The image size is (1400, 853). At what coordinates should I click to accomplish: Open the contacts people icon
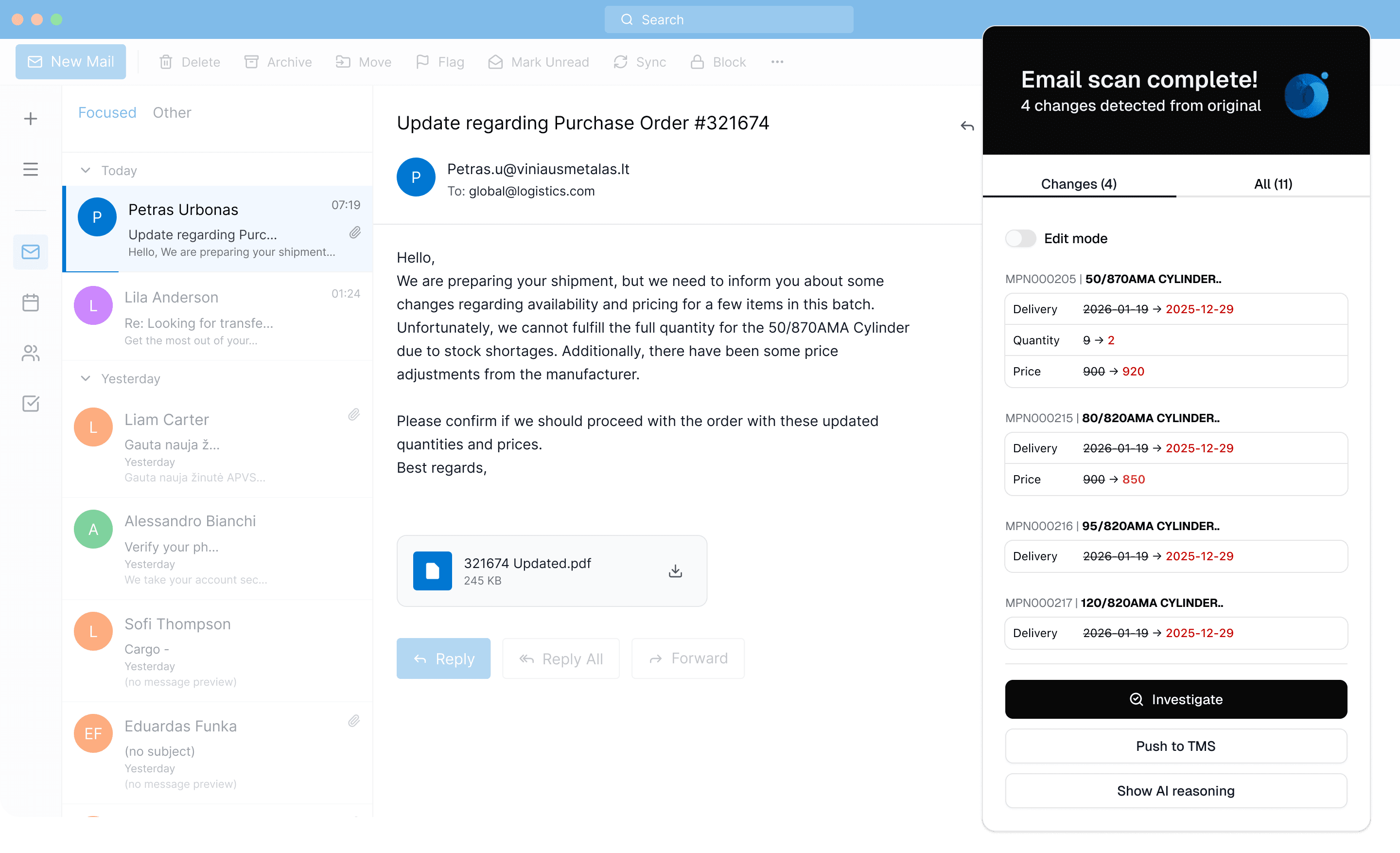click(31, 354)
